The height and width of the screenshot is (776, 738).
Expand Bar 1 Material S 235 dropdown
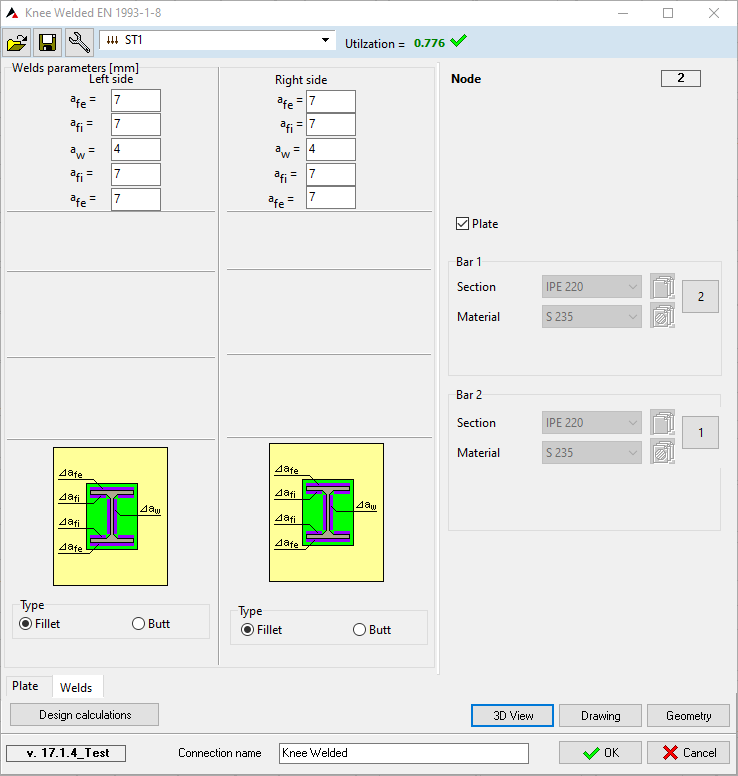tap(592, 316)
